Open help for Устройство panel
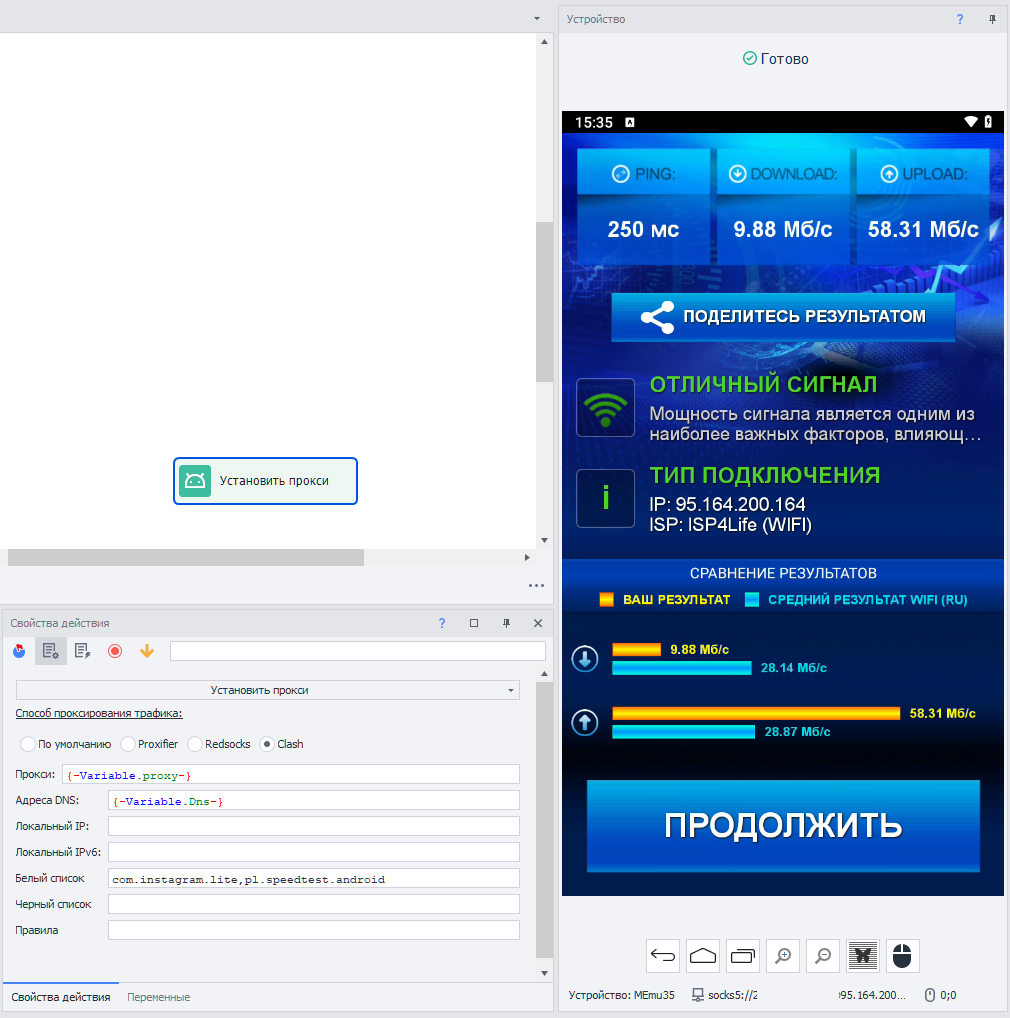1010x1018 pixels. pos(960,19)
